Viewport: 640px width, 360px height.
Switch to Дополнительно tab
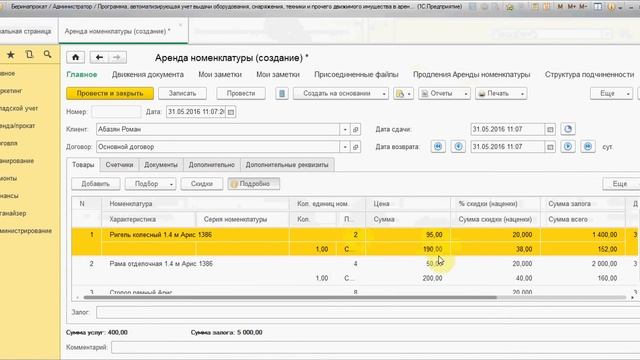click(211, 165)
